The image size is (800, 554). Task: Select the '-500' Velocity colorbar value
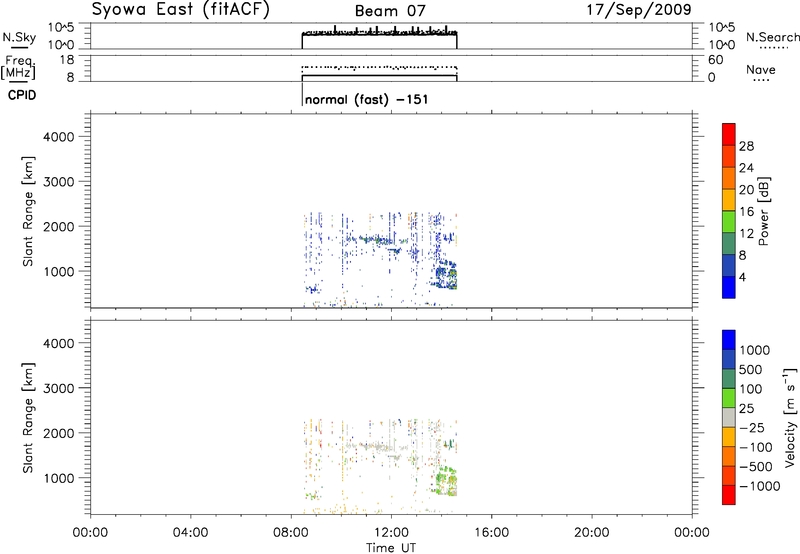[756, 467]
